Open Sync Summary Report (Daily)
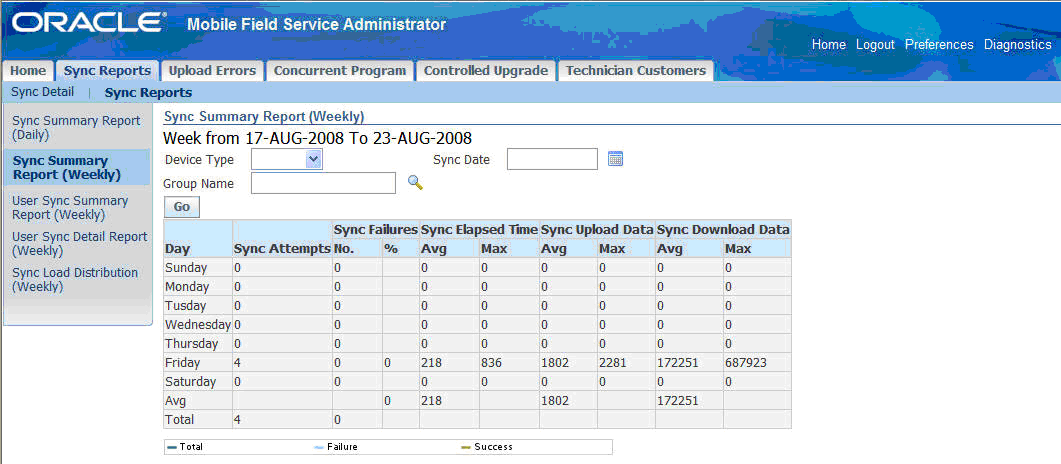1061x464 pixels. point(76,127)
